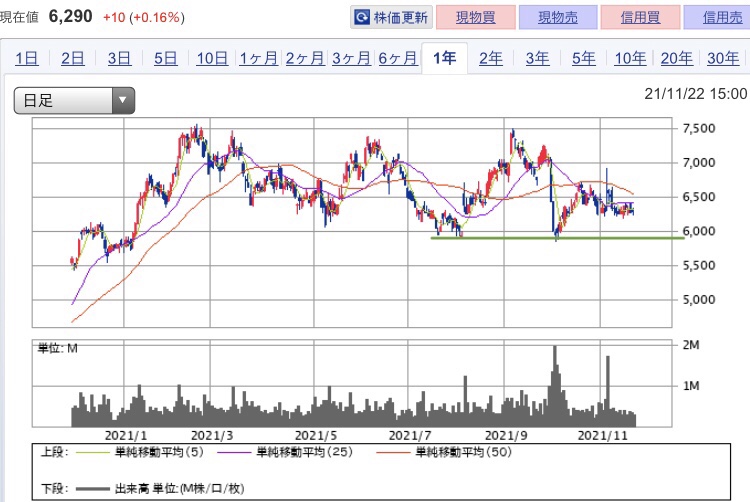The image size is (750, 502).
Task: Switch chart to 3日 period
Action: pos(119,58)
